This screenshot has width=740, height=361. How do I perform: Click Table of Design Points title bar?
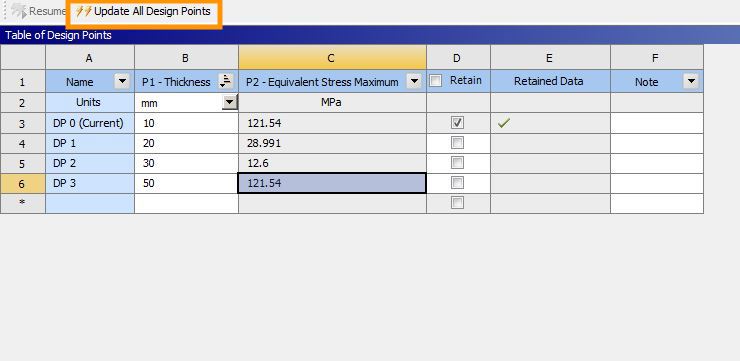(370, 35)
